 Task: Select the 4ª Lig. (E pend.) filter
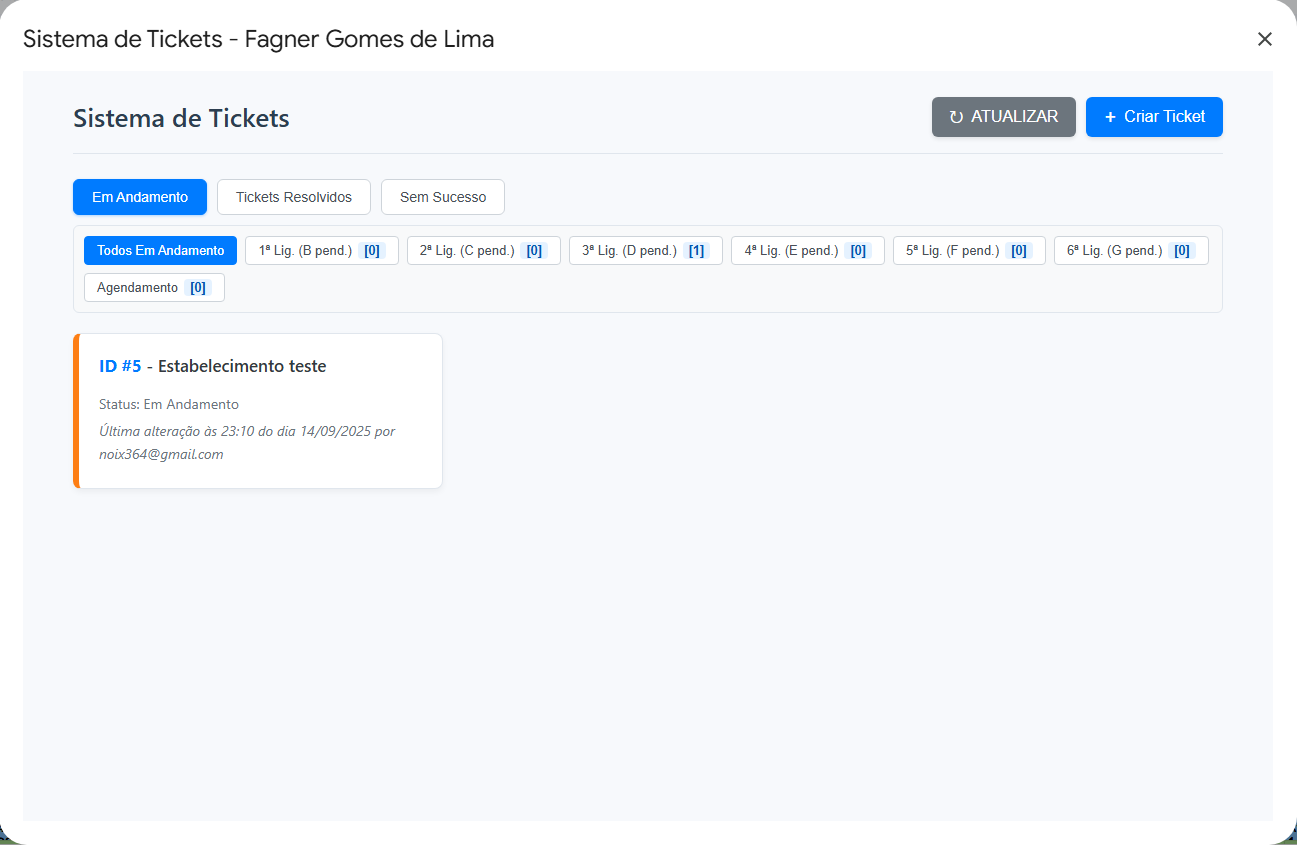tap(807, 250)
